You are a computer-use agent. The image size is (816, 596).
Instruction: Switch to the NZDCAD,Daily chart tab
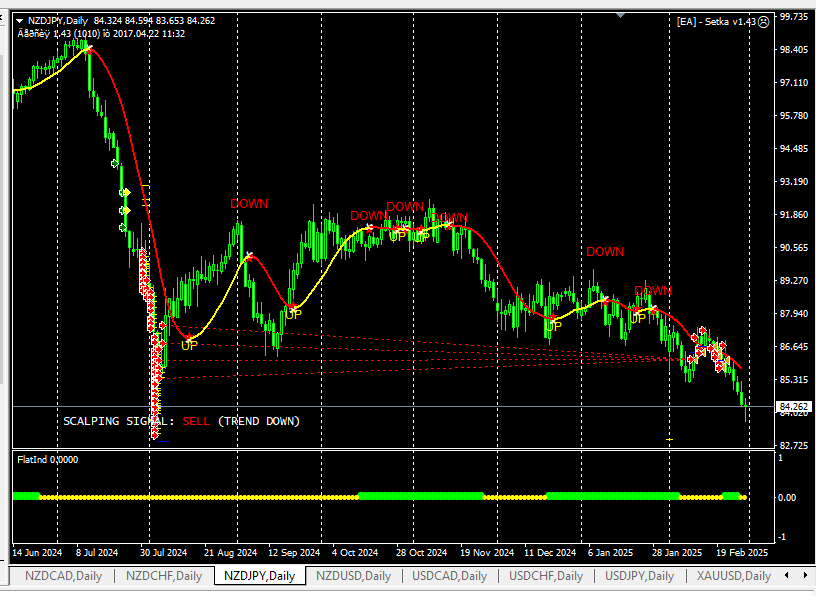tap(63, 576)
